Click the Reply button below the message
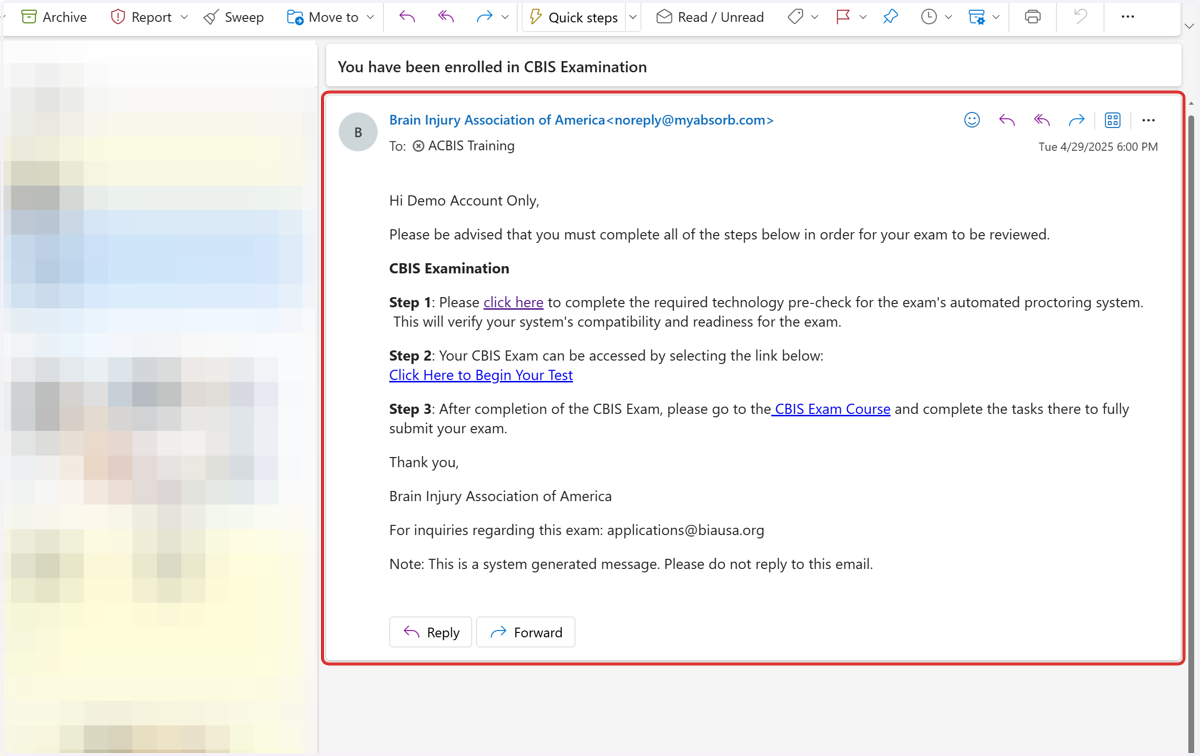Image resolution: width=1200 pixels, height=756 pixels. point(431,632)
